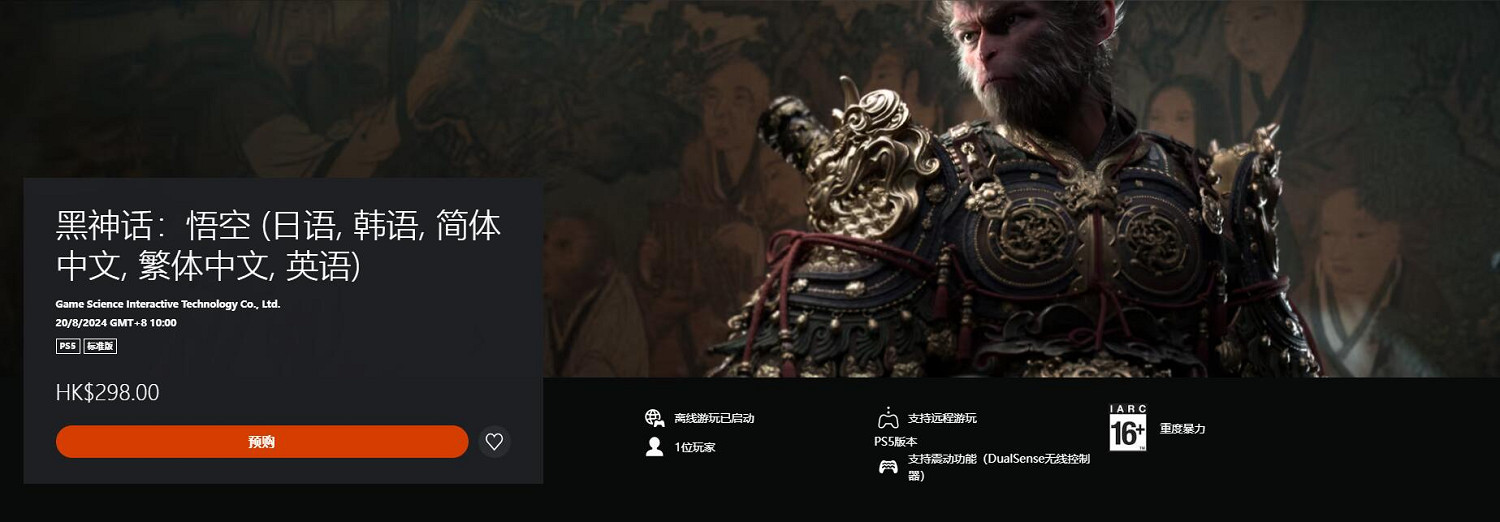The image size is (1500, 522).
Task: Click the 标准版 edition badge
Action: click(x=100, y=346)
